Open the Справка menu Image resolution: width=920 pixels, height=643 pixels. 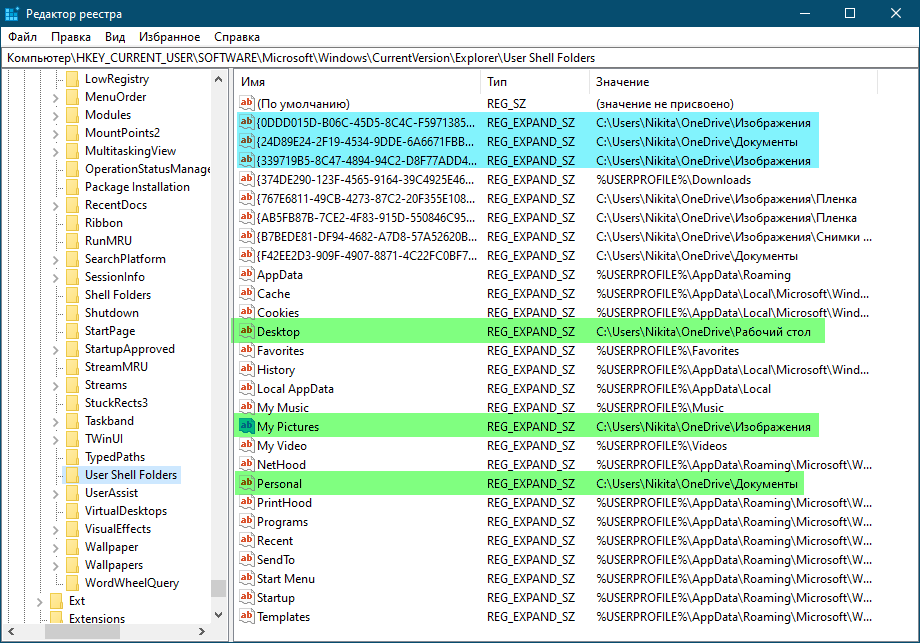click(237, 37)
